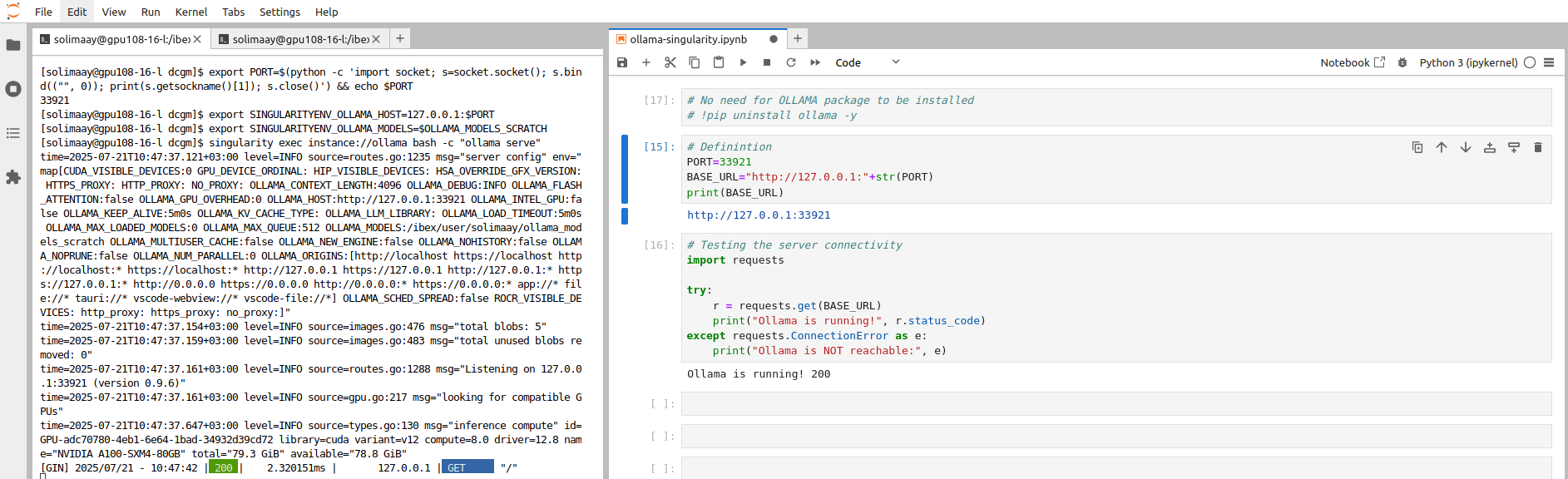Open the Extension Manager puzzle icon
This screenshot has width=1568, height=479.
(x=13, y=177)
